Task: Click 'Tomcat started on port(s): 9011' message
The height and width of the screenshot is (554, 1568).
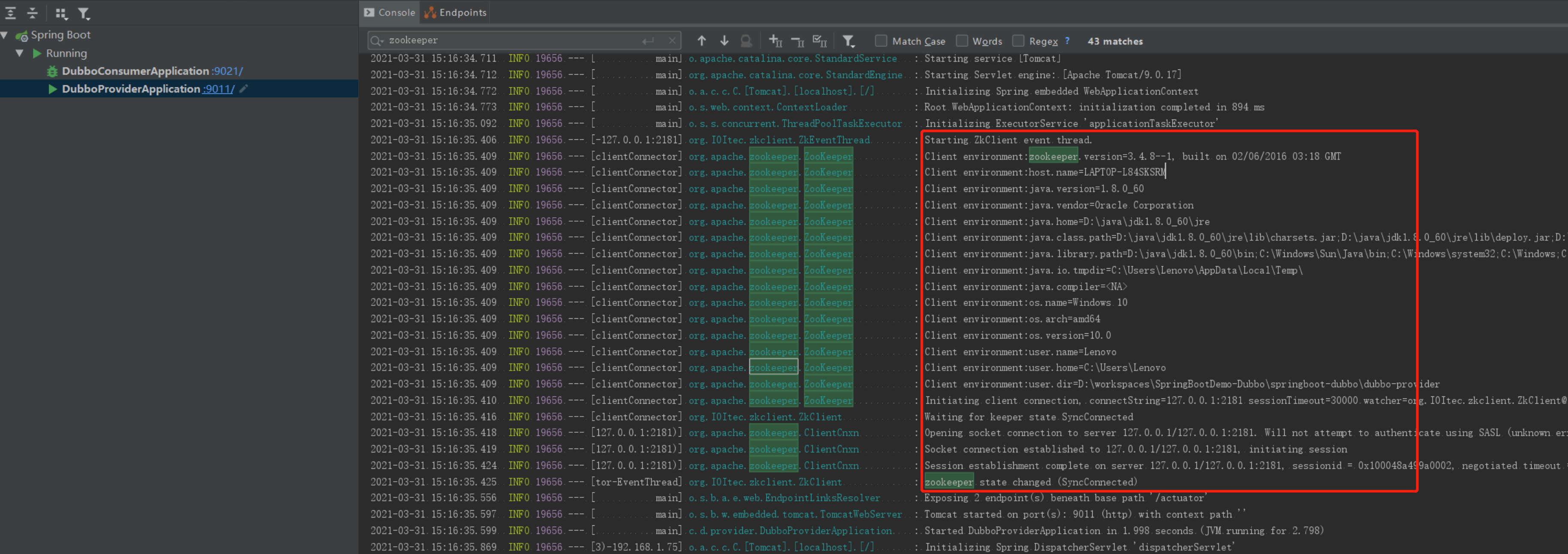Action: click(1085, 514)
